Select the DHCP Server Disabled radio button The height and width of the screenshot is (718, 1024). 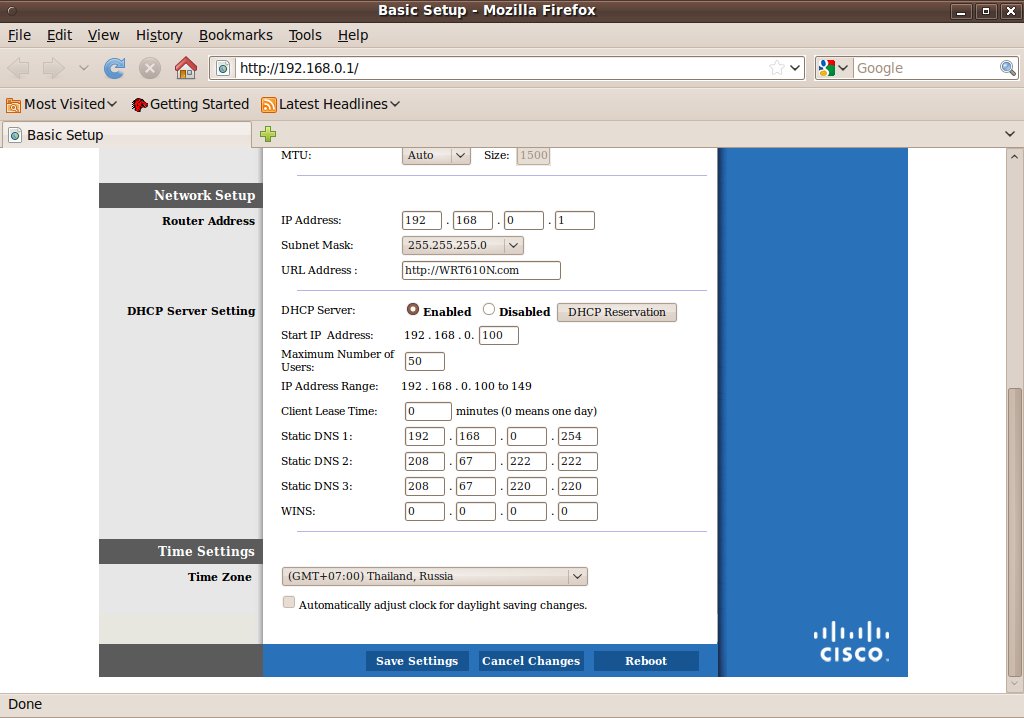coord(489,310)
